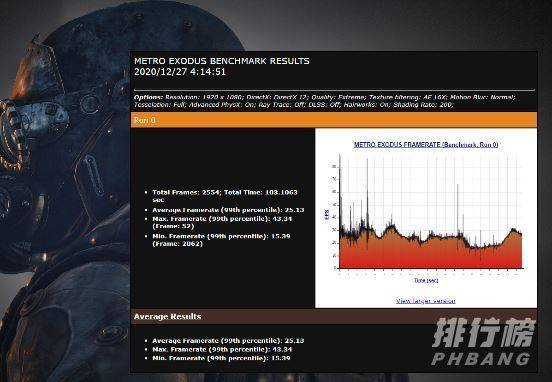Click the 'Options: Resolution: 1920 x 1080' line
The image size is (552, 382).
[324, 97]
